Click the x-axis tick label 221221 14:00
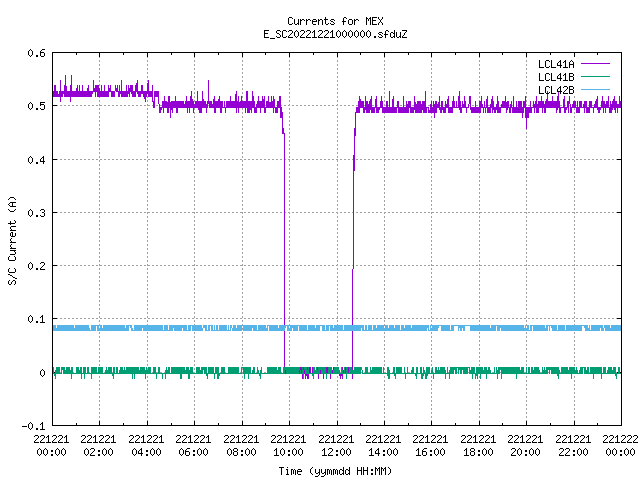This screenshot has width=640, height=480. pos(383,445)
